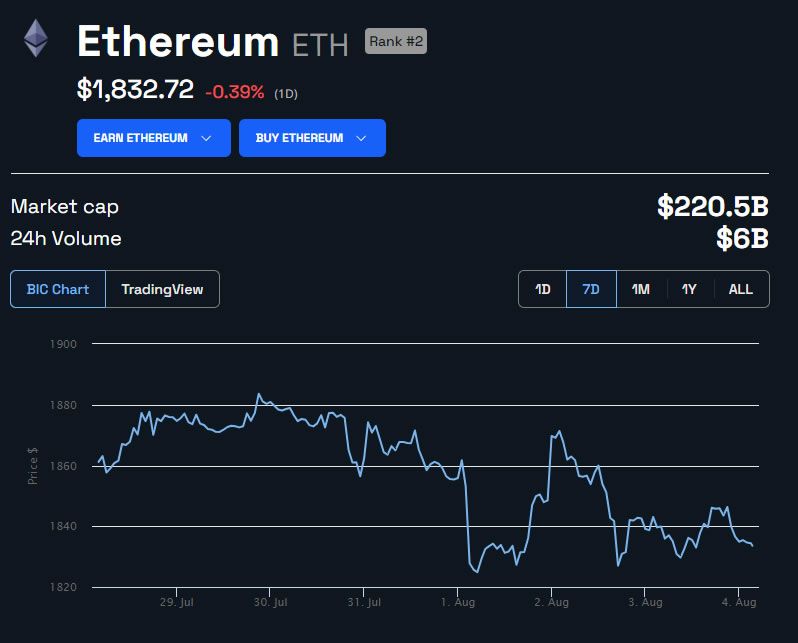Click the 1. Aug marker on chart axis
Viewport: 798px width, 643px height.
[x=458, y=602]
